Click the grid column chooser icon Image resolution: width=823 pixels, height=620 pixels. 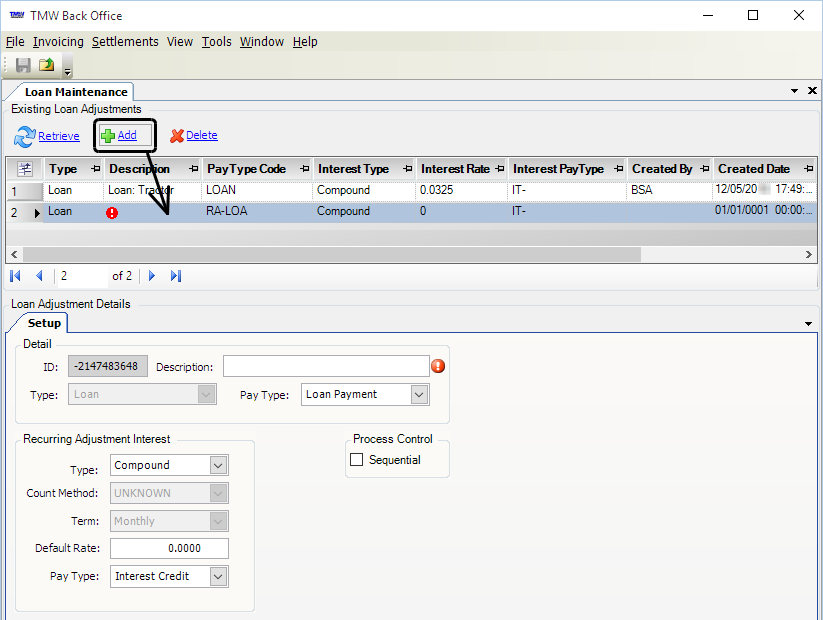click(x=25, y=169)
